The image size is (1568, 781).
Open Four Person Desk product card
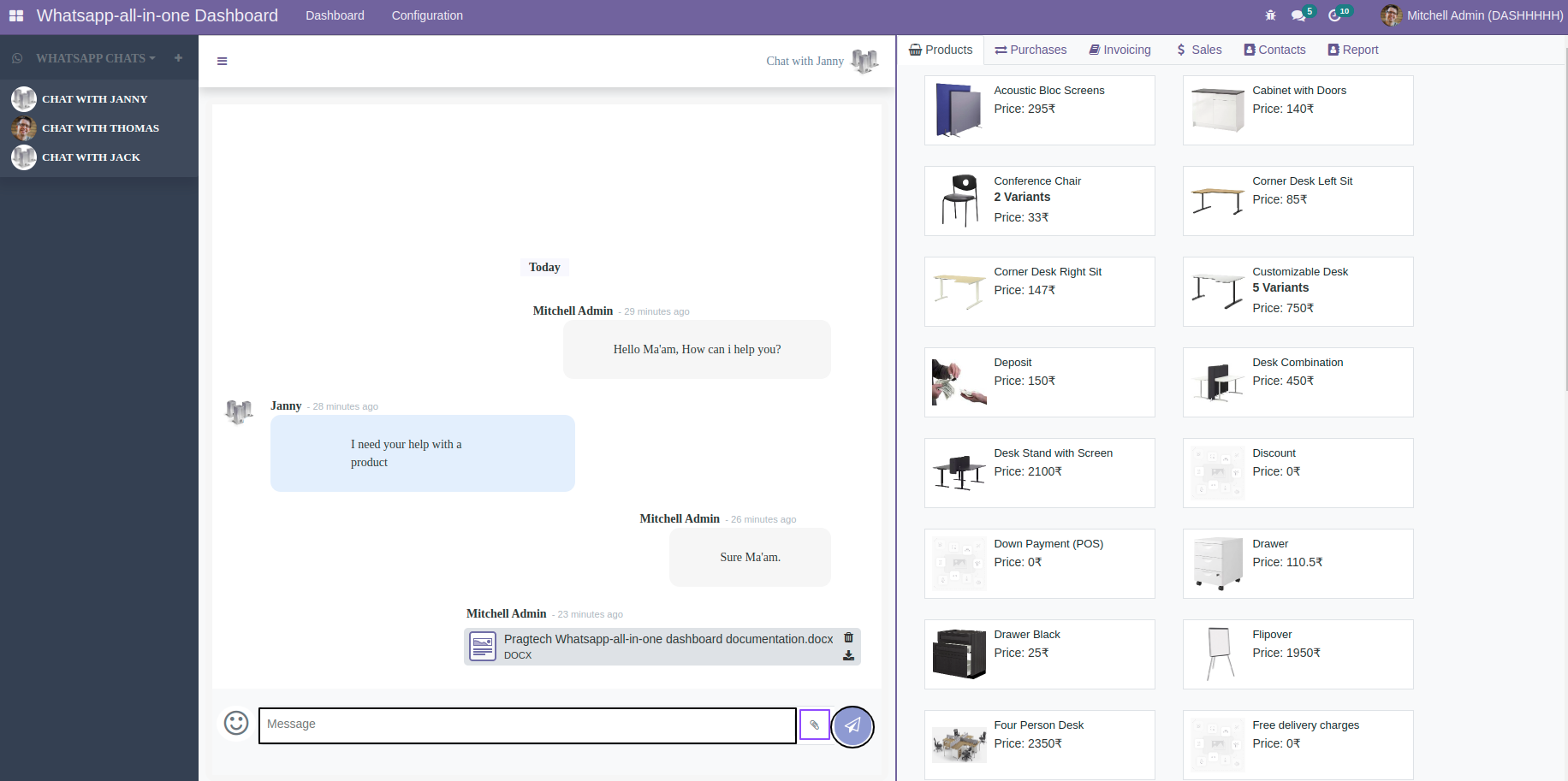1039,745
